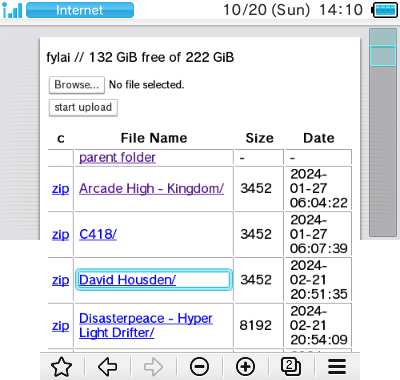Open the David Housden/ folder link
The image size is (400, 380).
[127, 280]
